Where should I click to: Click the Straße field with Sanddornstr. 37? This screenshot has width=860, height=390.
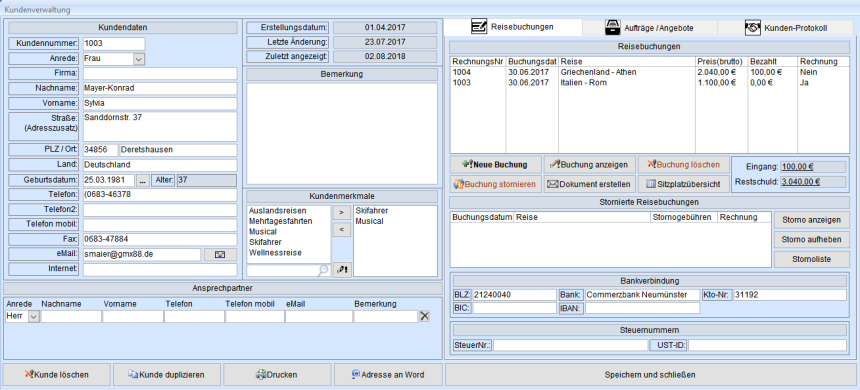pos(160,127)
